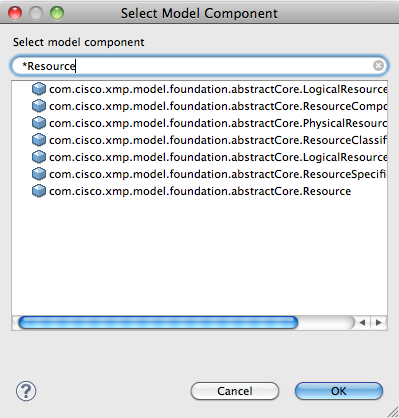Click the cube icon next to PhysicalResourc entry

39,123
